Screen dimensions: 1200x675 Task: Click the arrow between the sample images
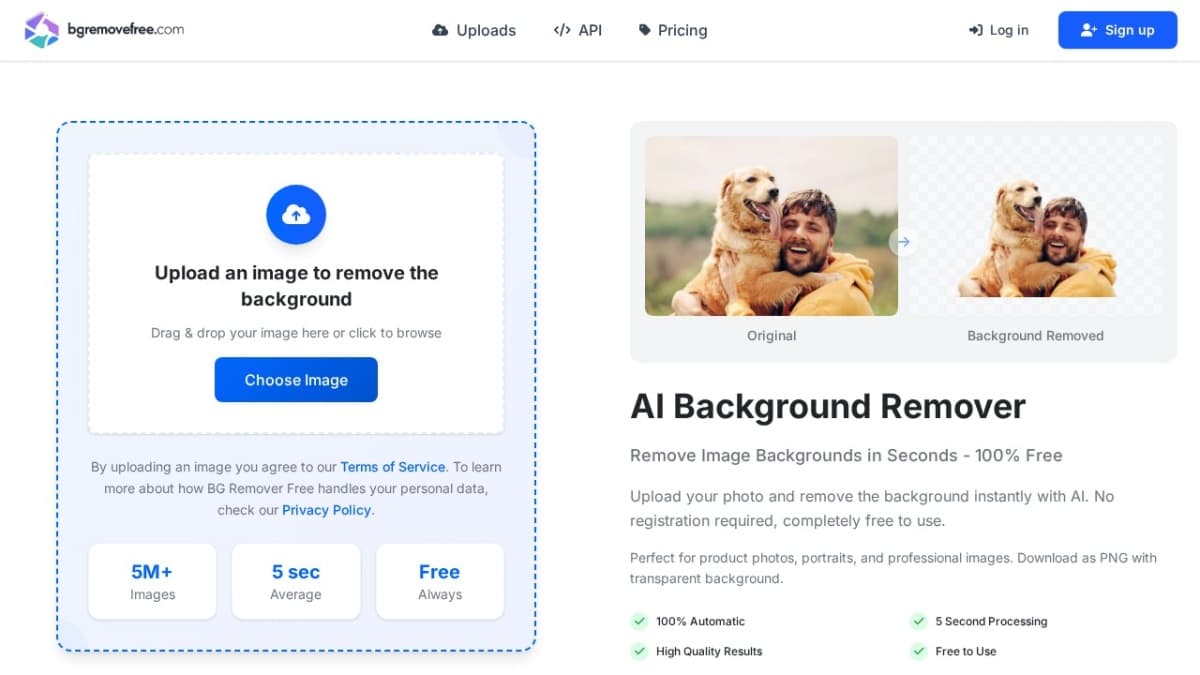(x=903, y=242)
